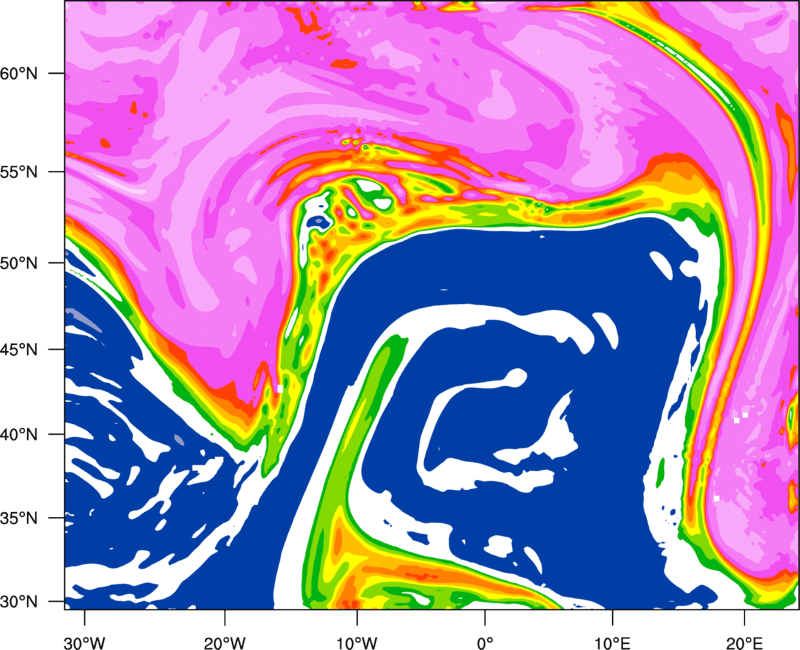Click the 50°N latitude label

(x=19, y=263)
